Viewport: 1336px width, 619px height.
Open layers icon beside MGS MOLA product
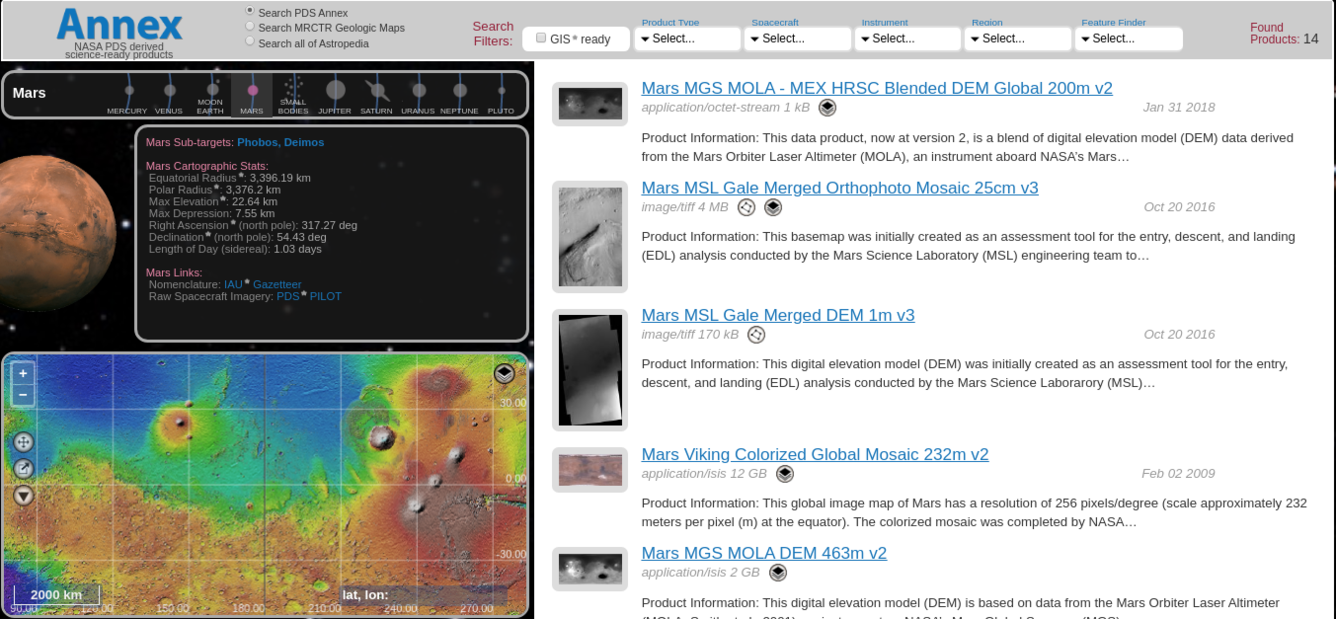[827, 108]
